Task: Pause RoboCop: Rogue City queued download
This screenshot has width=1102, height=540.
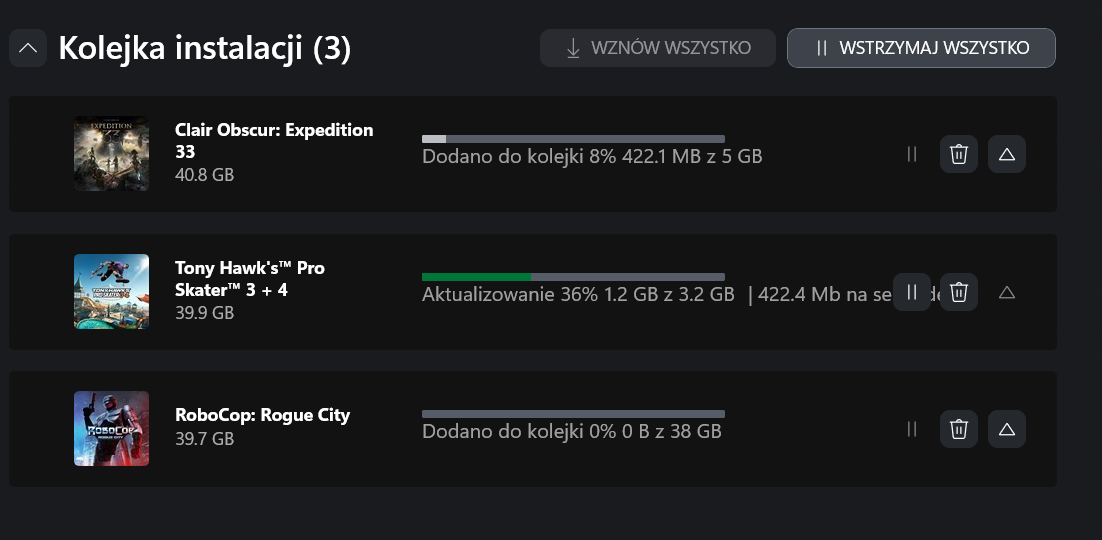Action: click(x=912, y=429)
